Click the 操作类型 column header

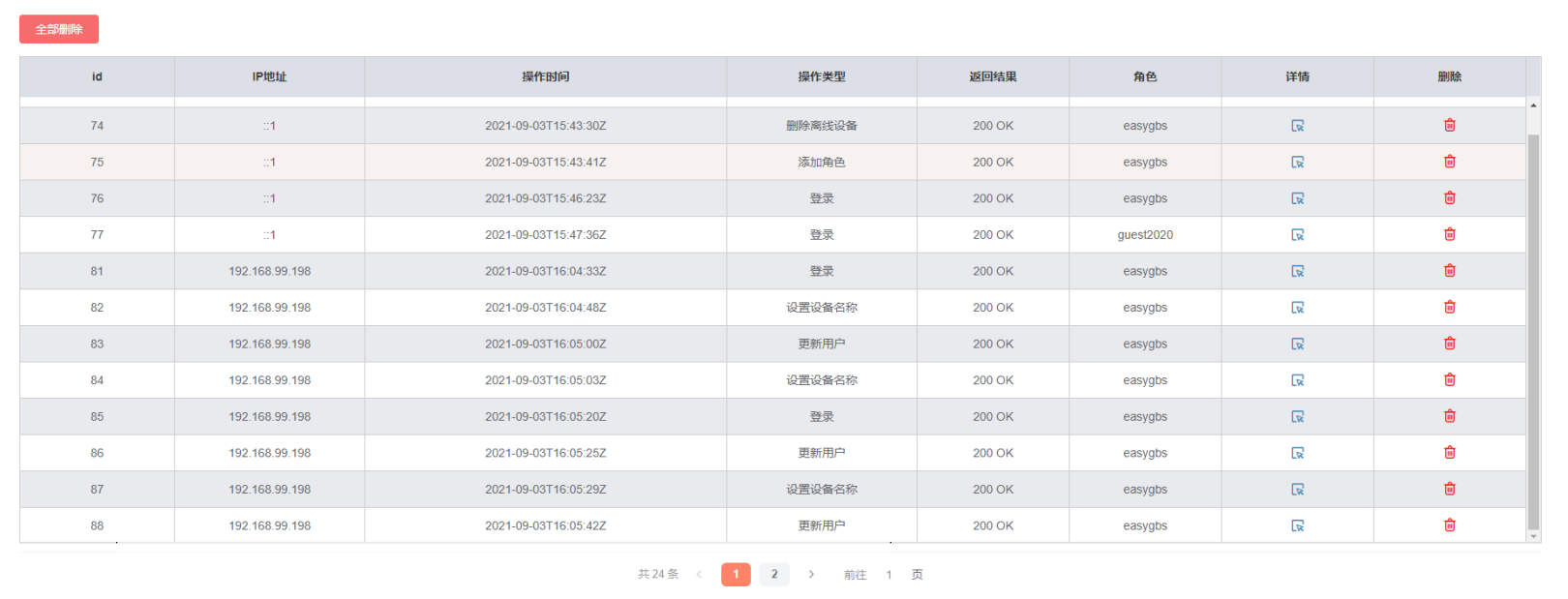(x=822, y=76)
